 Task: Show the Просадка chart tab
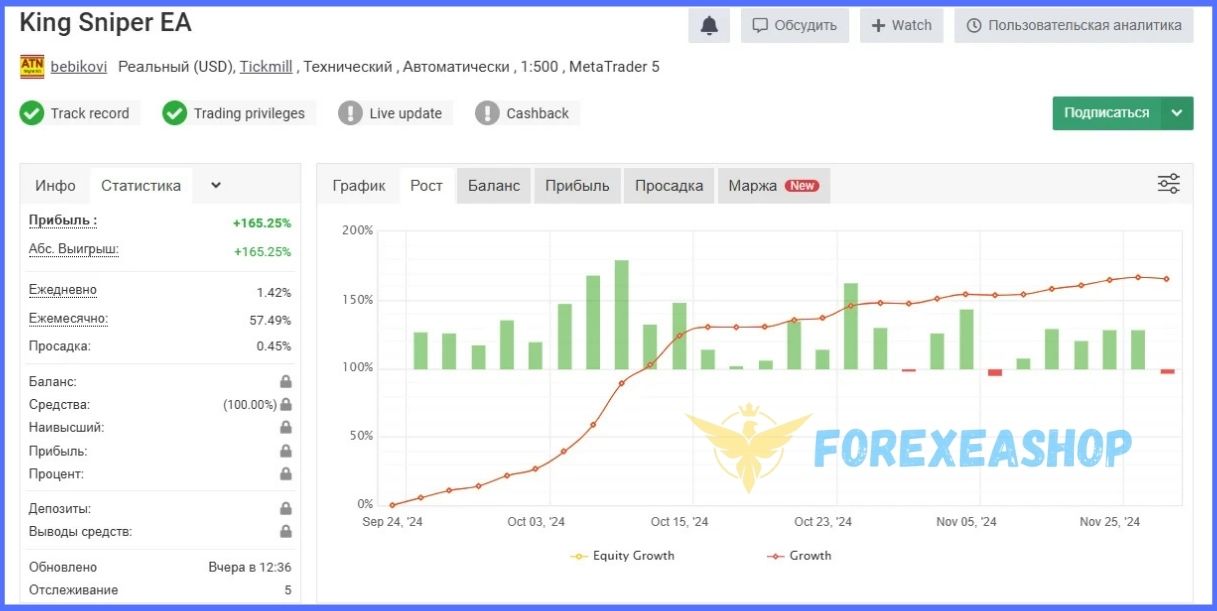point(669,186)
